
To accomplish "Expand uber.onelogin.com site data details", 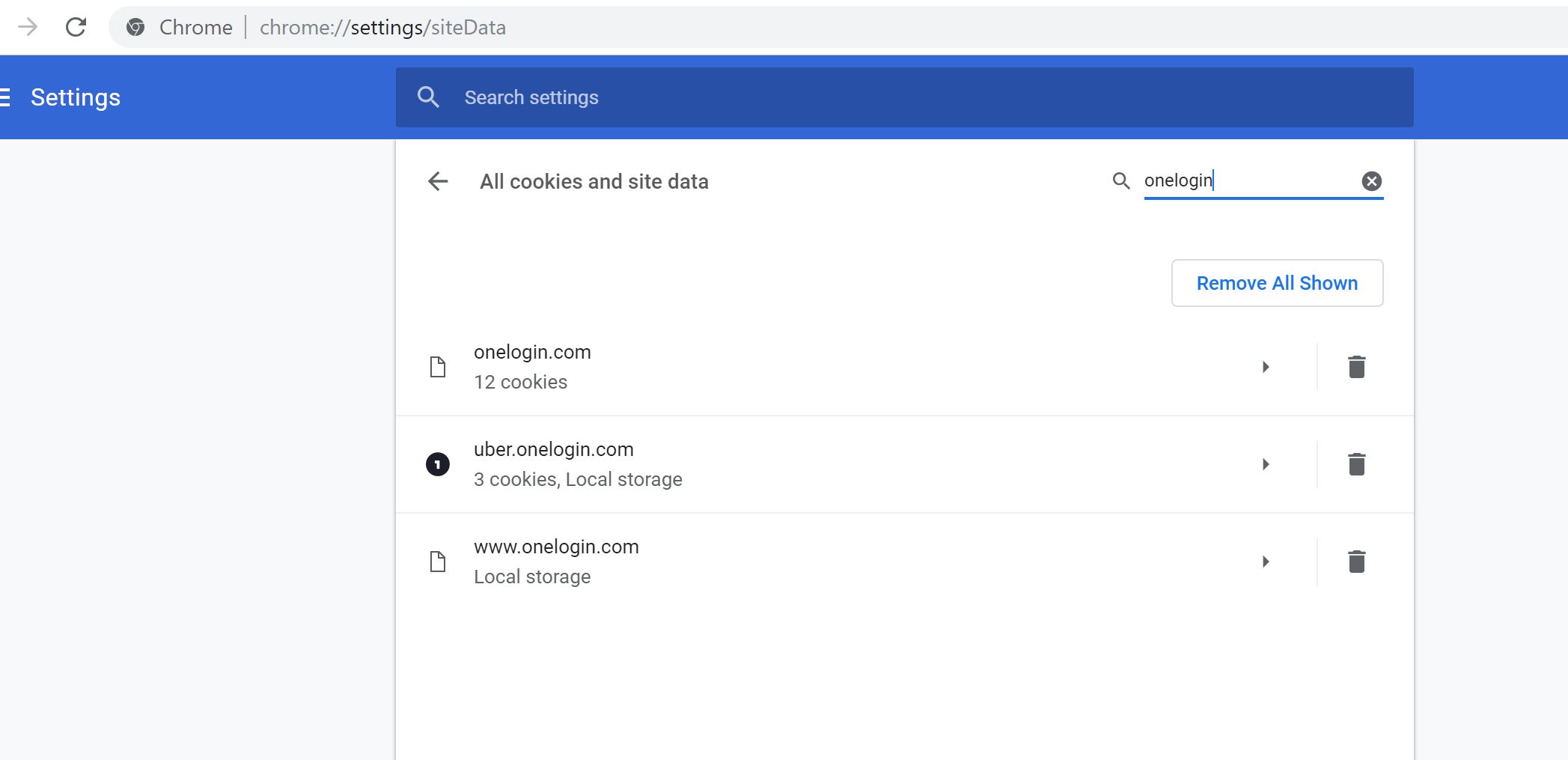I will (x=1266, y=464).
